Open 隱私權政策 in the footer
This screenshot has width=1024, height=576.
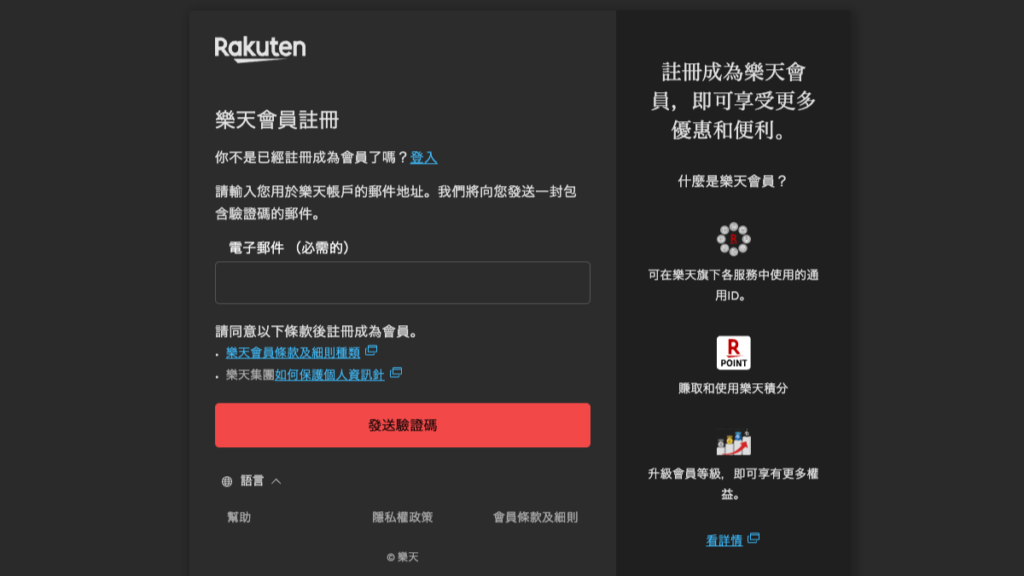tap(402, 517)
